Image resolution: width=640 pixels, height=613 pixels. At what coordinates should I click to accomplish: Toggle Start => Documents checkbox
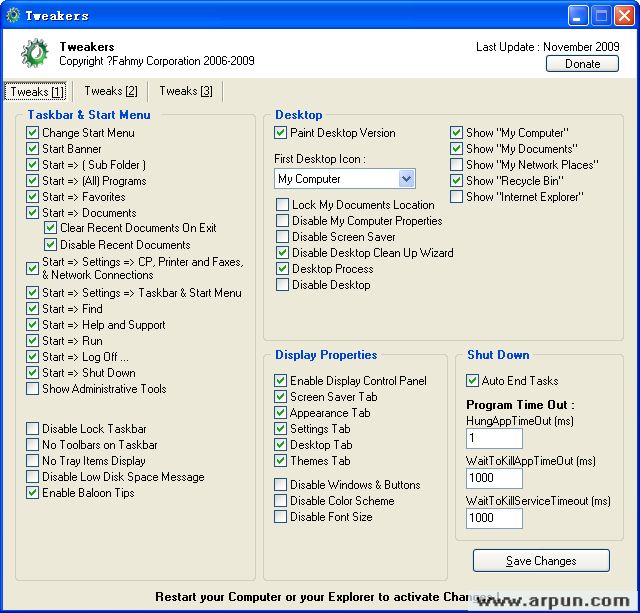pos(32,213)
